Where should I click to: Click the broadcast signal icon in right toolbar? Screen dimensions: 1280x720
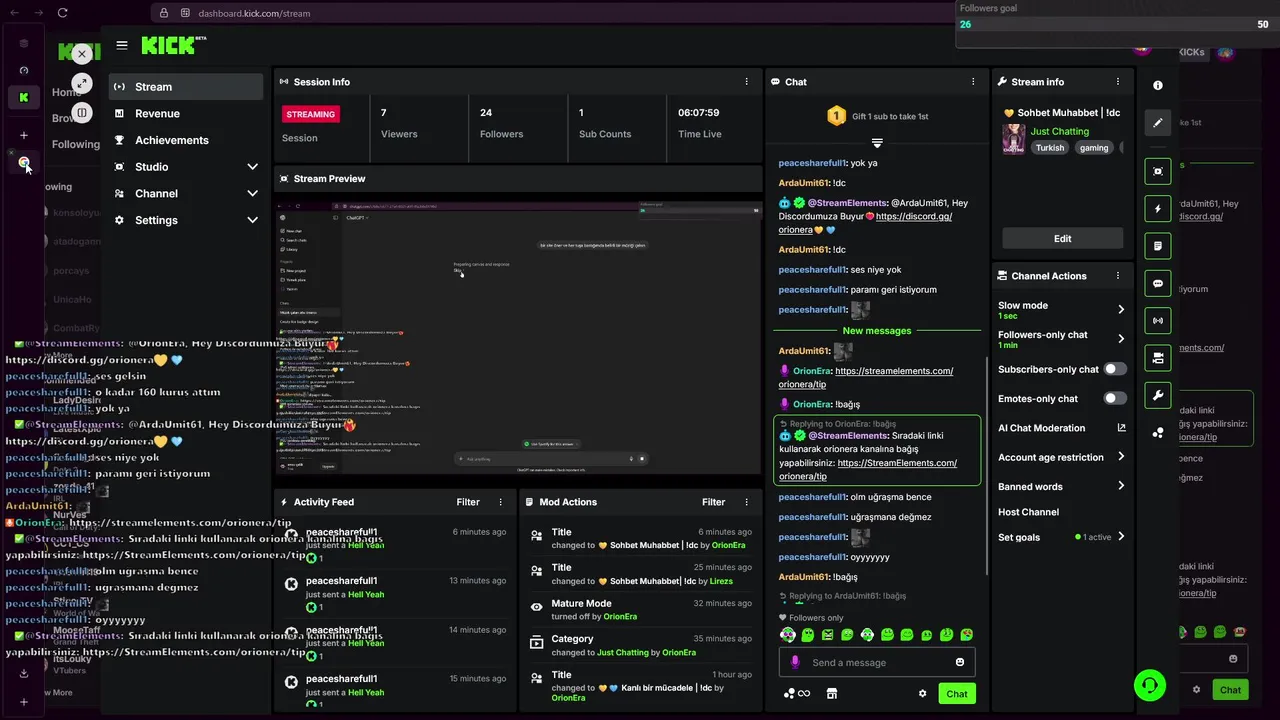point(1158,320)
